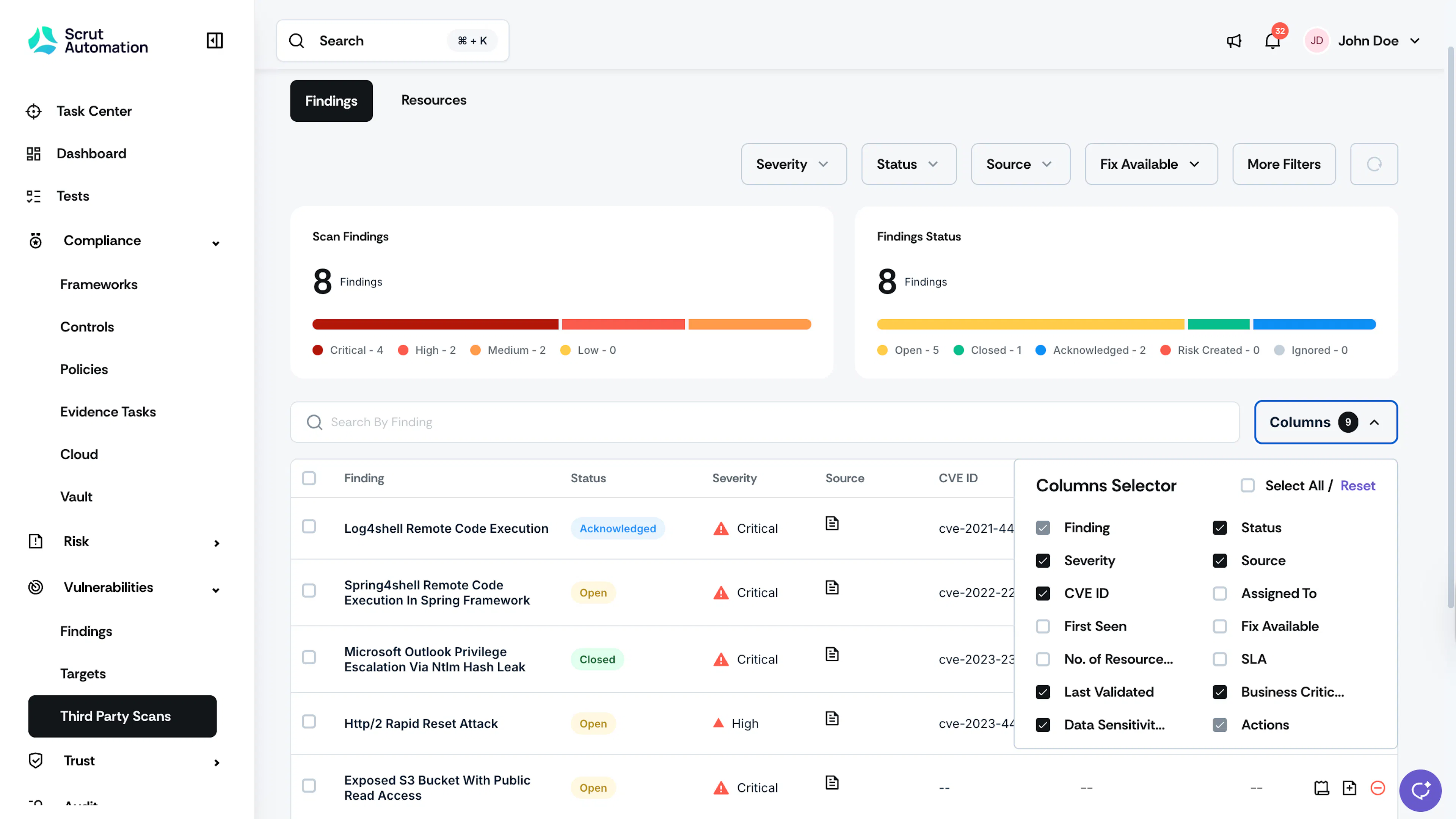1456x819 pixels.
Task: Tick the Select All columns checkbox
Action: [1247, 485]
